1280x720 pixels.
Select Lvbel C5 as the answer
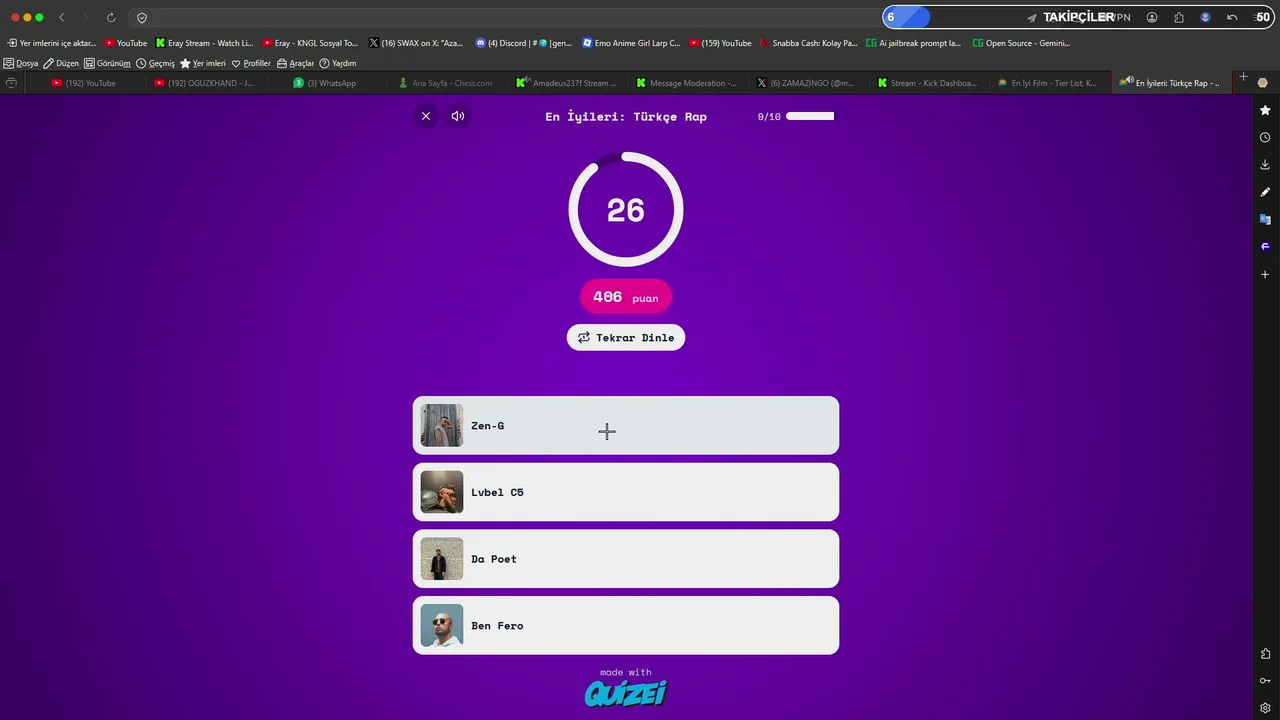(626, 492)
